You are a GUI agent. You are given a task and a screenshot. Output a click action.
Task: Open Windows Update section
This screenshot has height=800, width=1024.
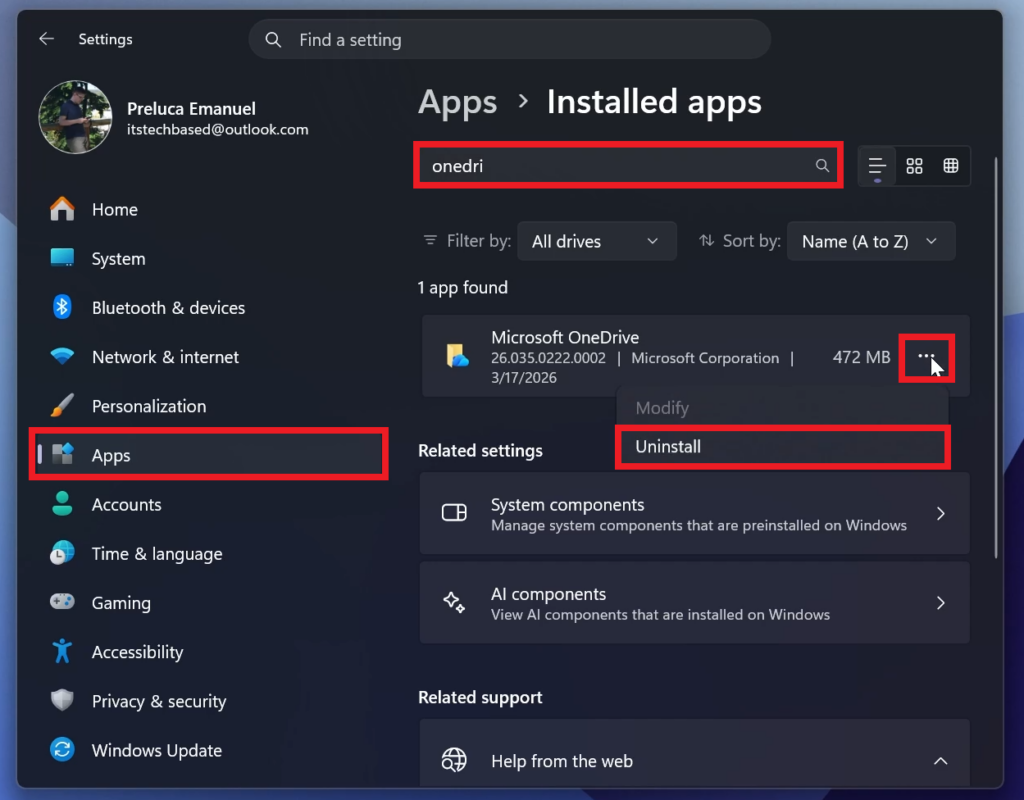pyautogui.click(x=156, y=751)
